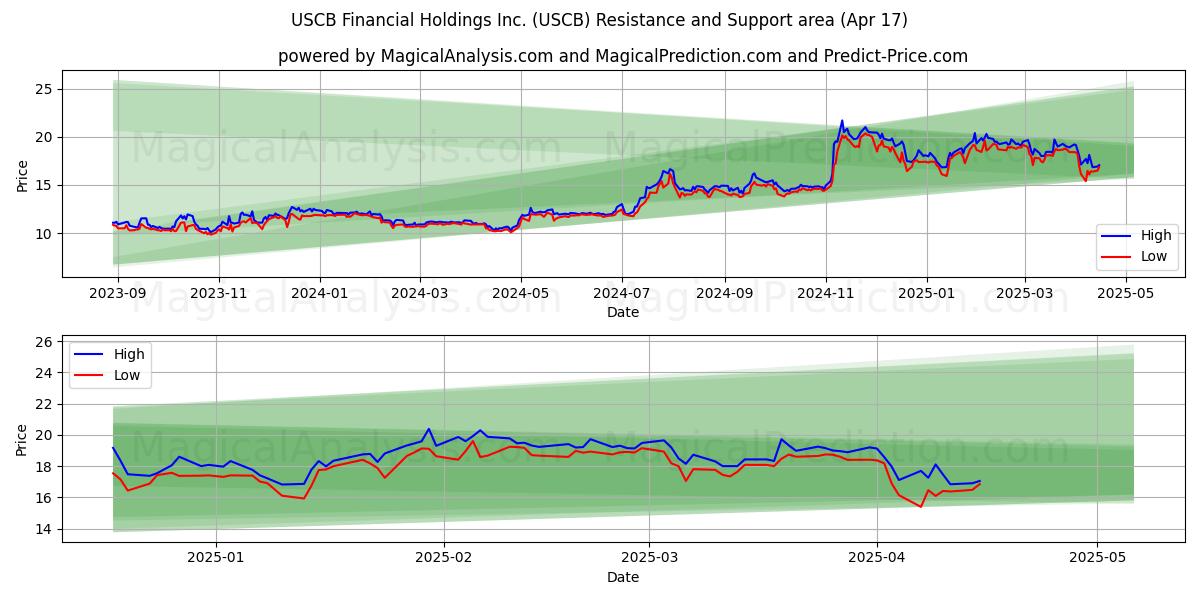The image size is (1200, 600).
Task: Click the '2023-09' tick on the top chart
Action: [x=118, y=293]
